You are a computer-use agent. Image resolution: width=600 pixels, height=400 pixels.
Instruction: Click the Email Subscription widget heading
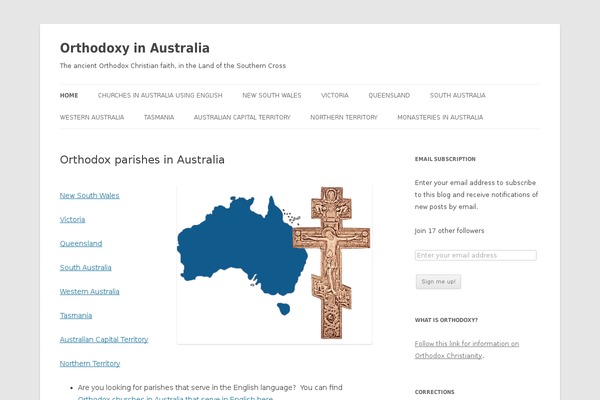445,159
